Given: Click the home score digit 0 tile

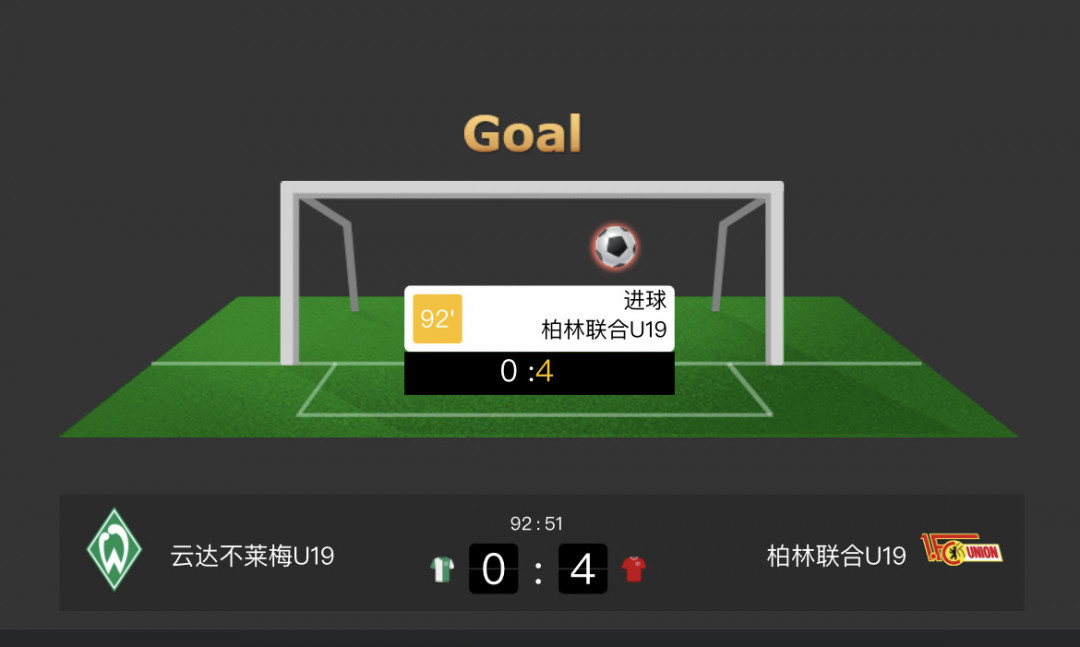Looking at the screenshot, I should pyautogui.click(x=493, y=569).
